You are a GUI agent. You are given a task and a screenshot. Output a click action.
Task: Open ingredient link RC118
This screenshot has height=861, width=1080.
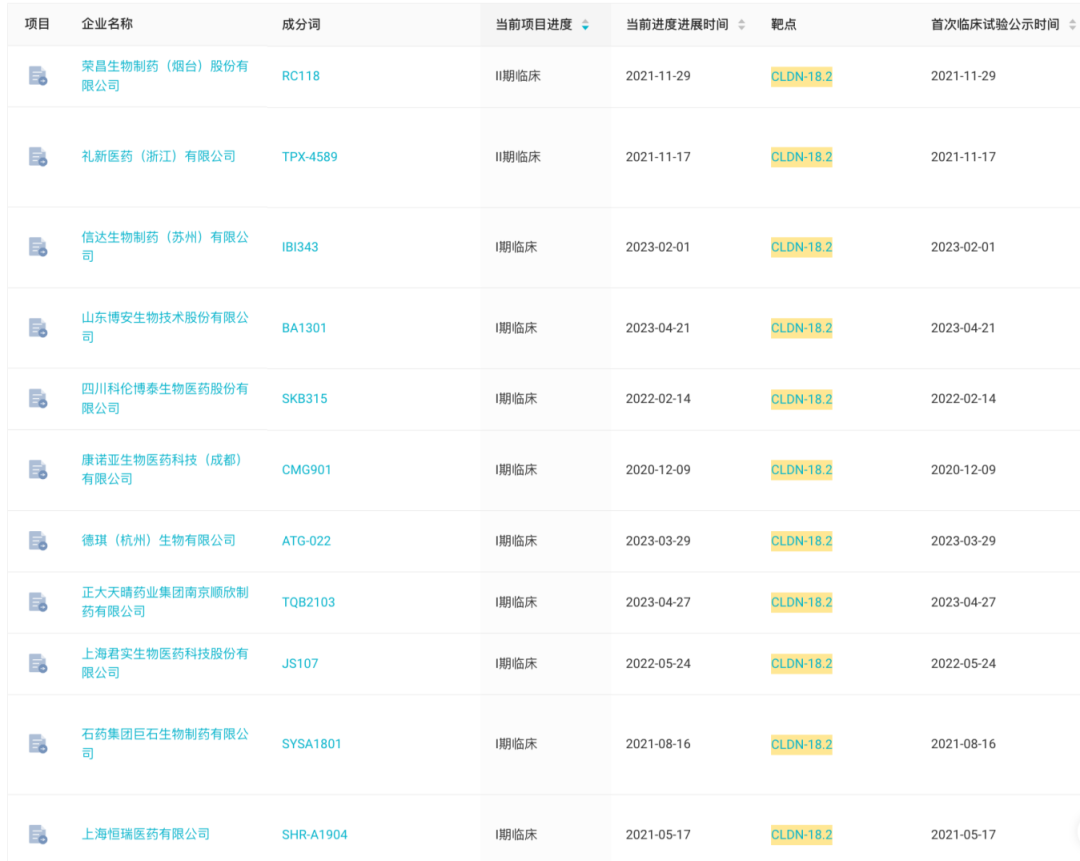300,76
